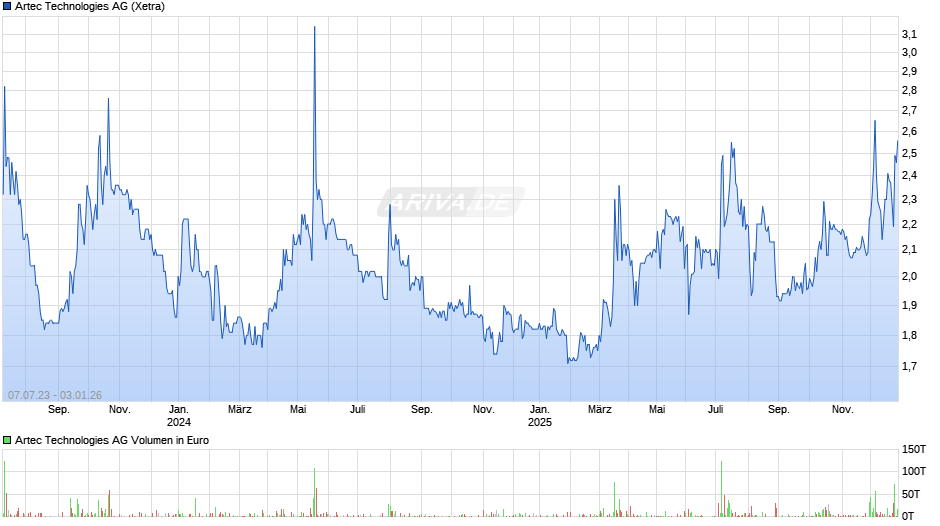940x526 pixels.
Task: Select the label Artec Technologies AG Volumen in Euro
Action: pos(112,440)
